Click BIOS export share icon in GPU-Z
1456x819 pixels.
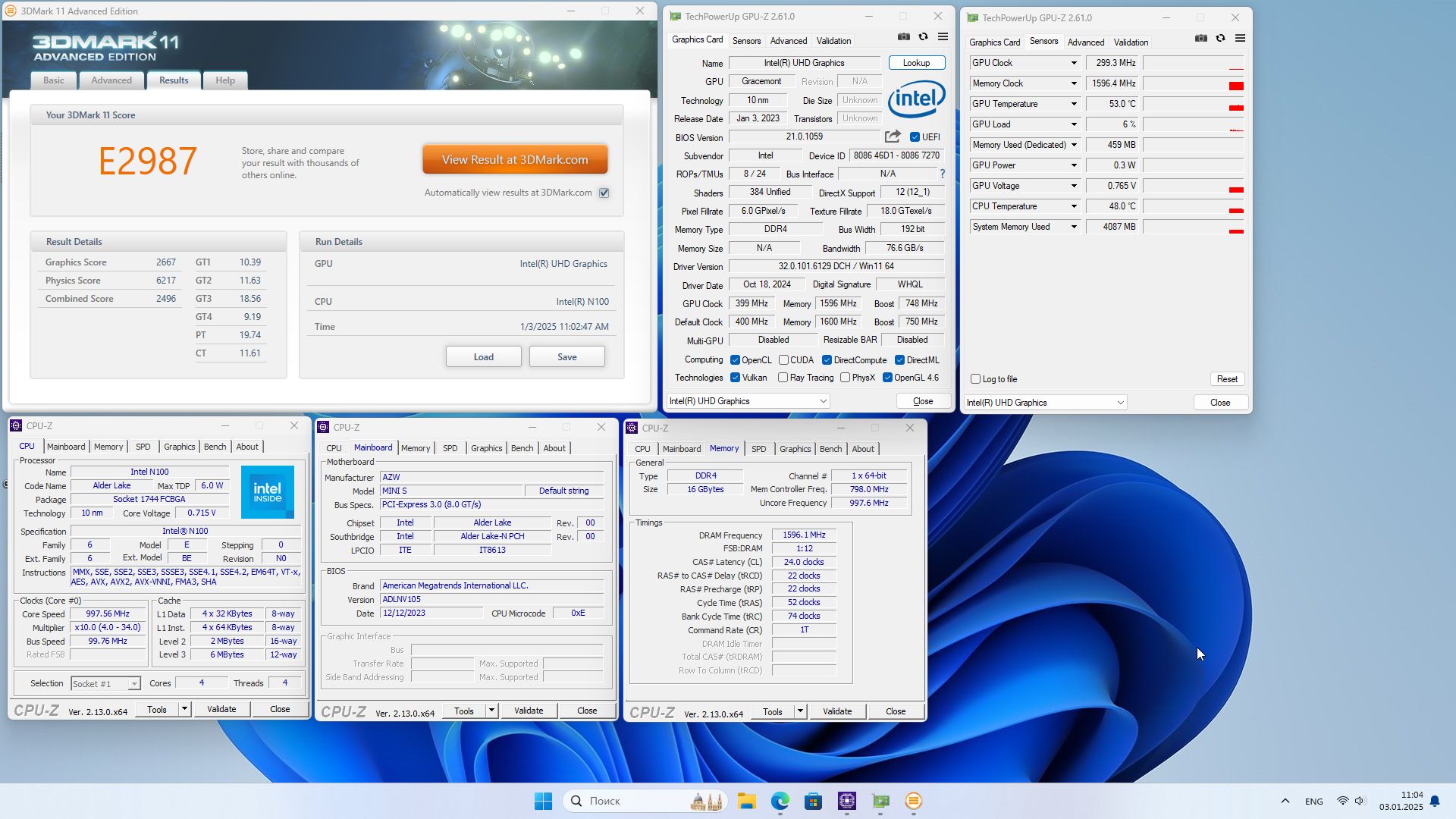893,136
